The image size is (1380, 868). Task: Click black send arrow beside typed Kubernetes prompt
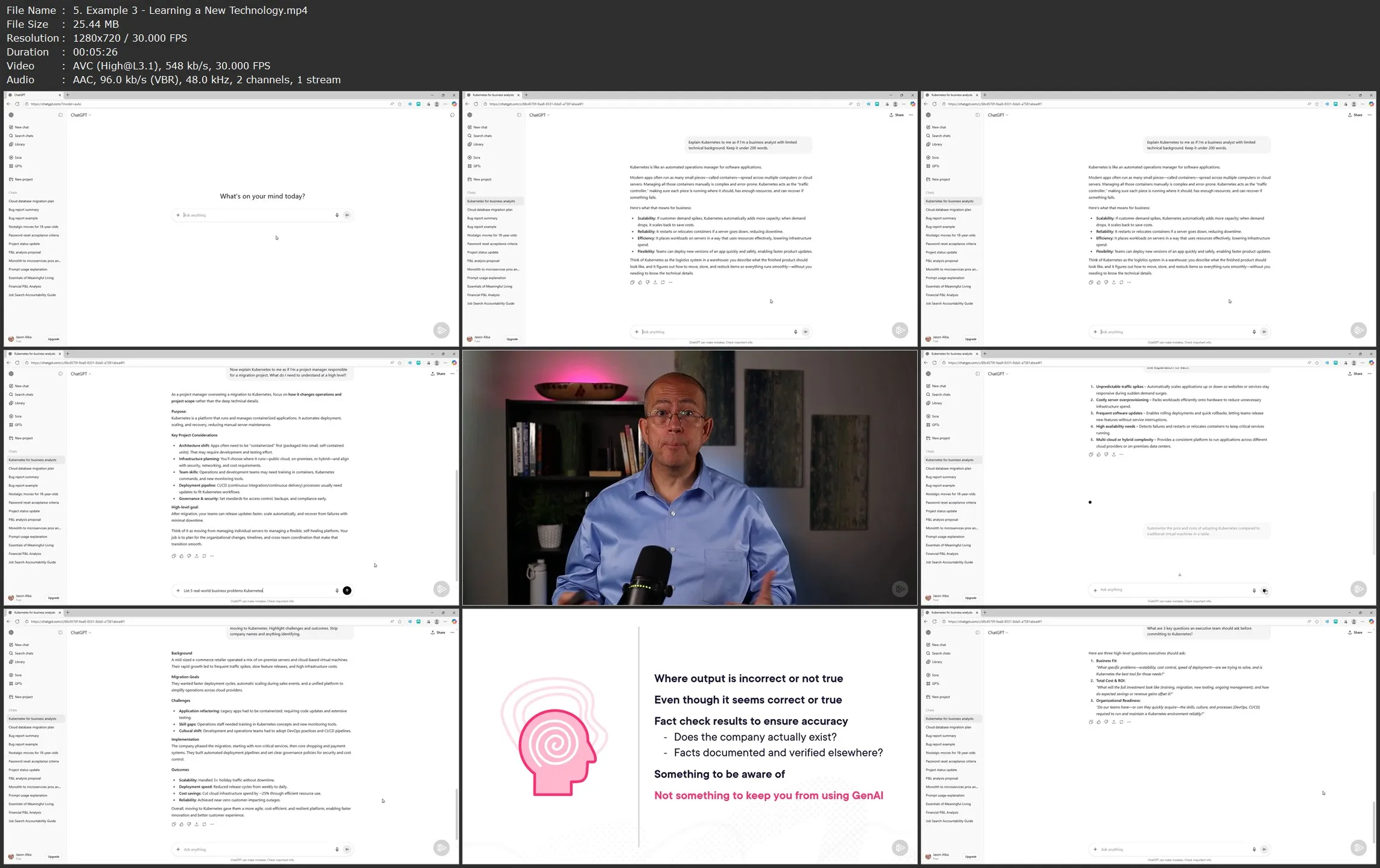pyautogui.click(x=347, y=591)
